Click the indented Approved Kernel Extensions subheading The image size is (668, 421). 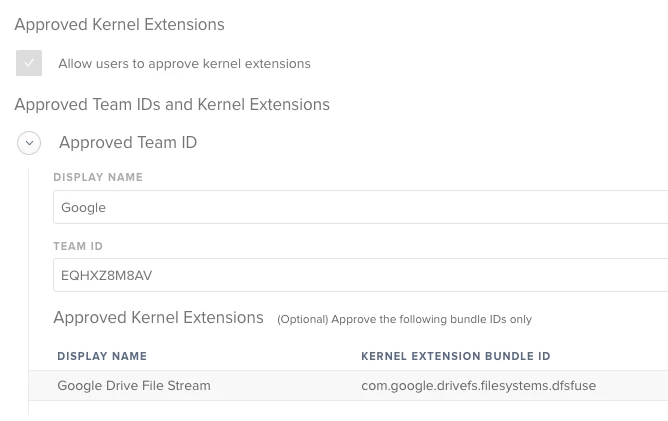click(x=158, y=317)
